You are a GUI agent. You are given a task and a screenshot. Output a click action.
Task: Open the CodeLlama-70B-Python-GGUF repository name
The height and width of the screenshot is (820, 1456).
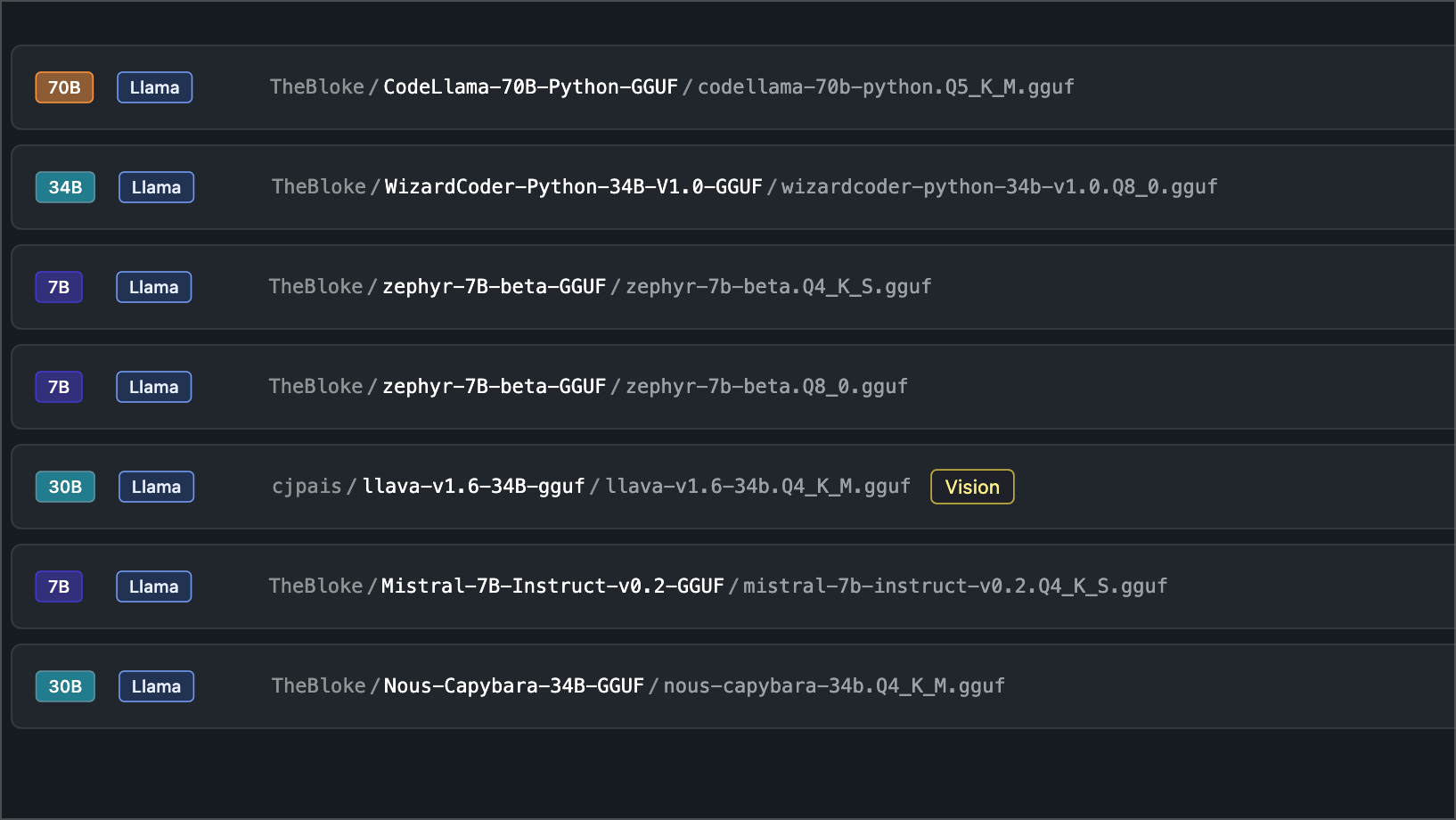pos(530,87)
